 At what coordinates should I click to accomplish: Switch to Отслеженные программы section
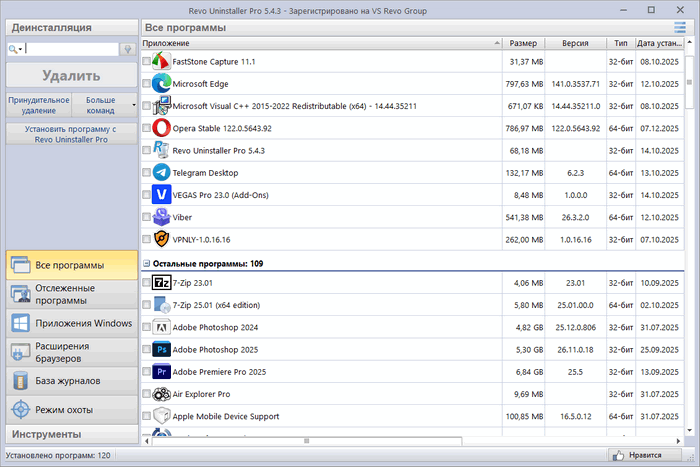(x=70, y=294)
